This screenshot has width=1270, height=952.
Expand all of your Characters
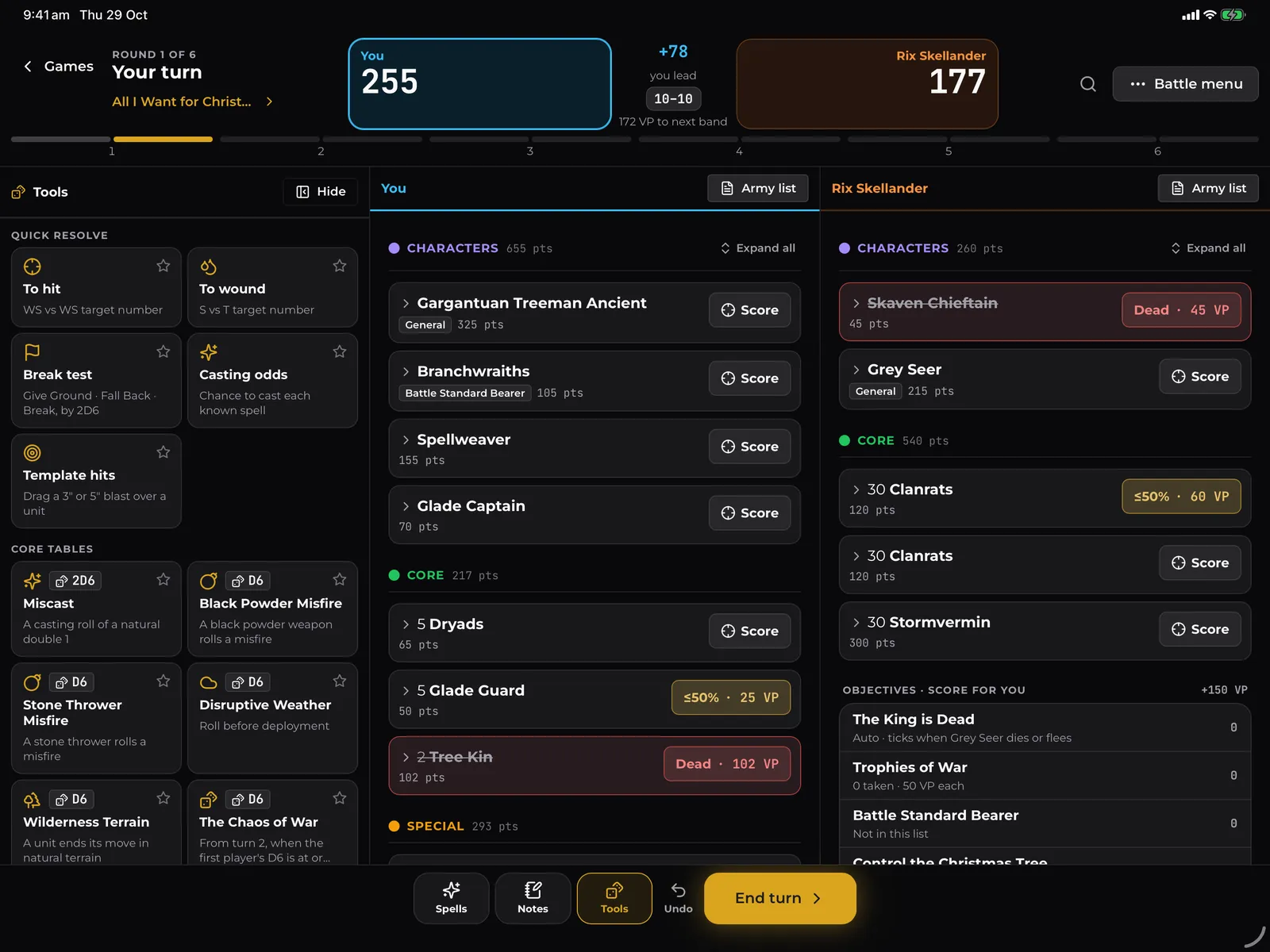(x=757, y=248)
